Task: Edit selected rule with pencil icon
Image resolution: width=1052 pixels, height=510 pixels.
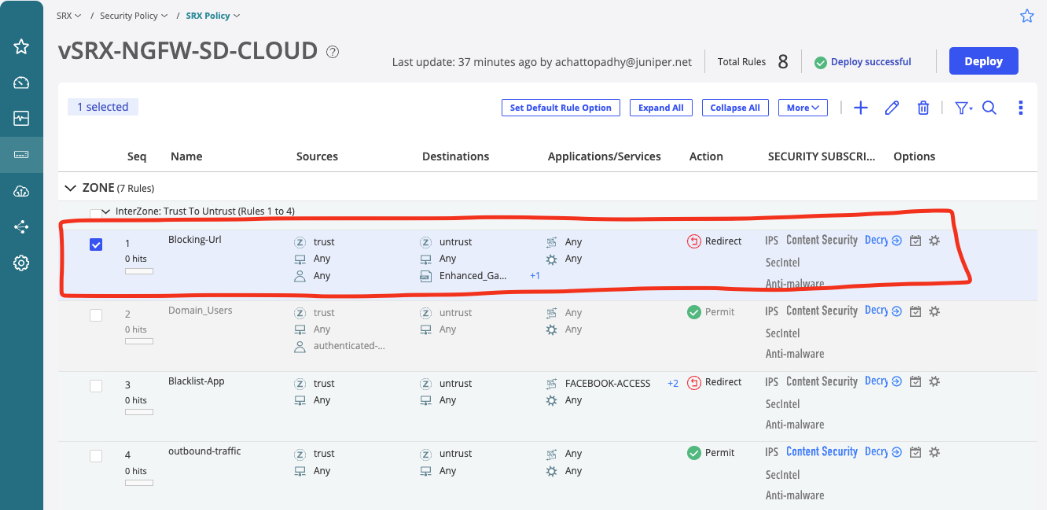Action: click(x=892, y=108)
